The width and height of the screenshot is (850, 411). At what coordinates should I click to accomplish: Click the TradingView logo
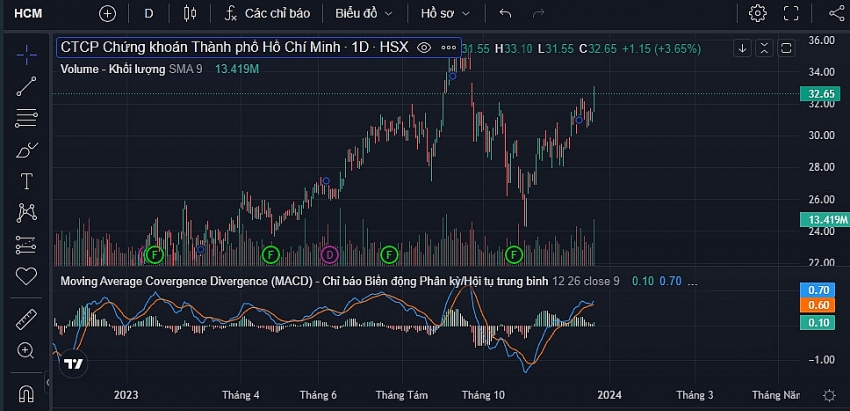[73, 363]
